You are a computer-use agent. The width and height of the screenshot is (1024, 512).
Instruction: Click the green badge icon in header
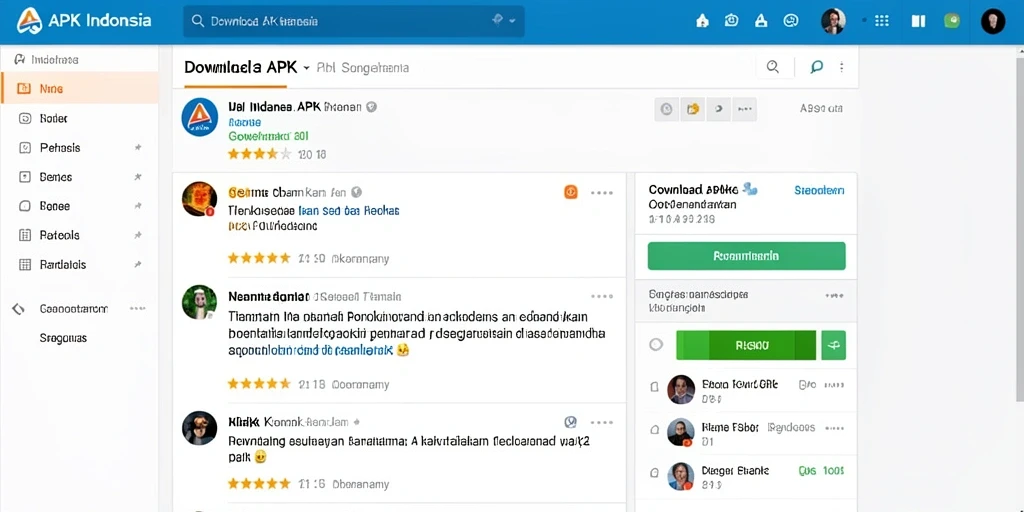952,21
